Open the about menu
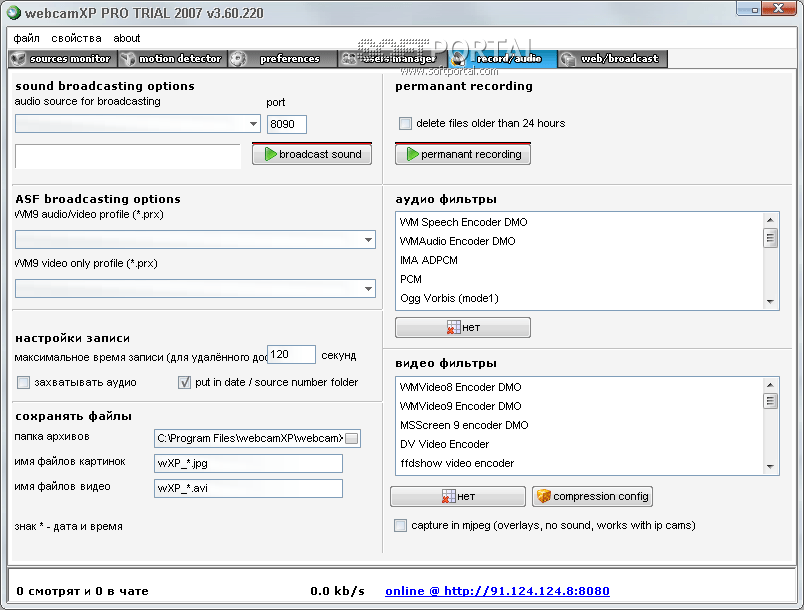 coord(127,38)
